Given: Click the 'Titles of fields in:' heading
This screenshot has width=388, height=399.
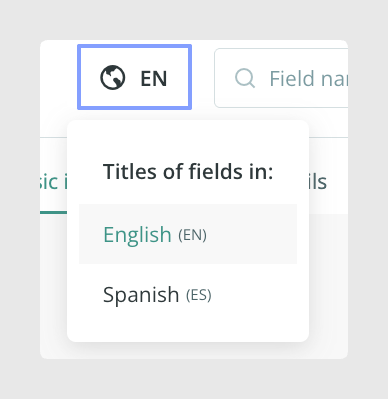Looking at the screenshot, I should [x=188, y=172].
